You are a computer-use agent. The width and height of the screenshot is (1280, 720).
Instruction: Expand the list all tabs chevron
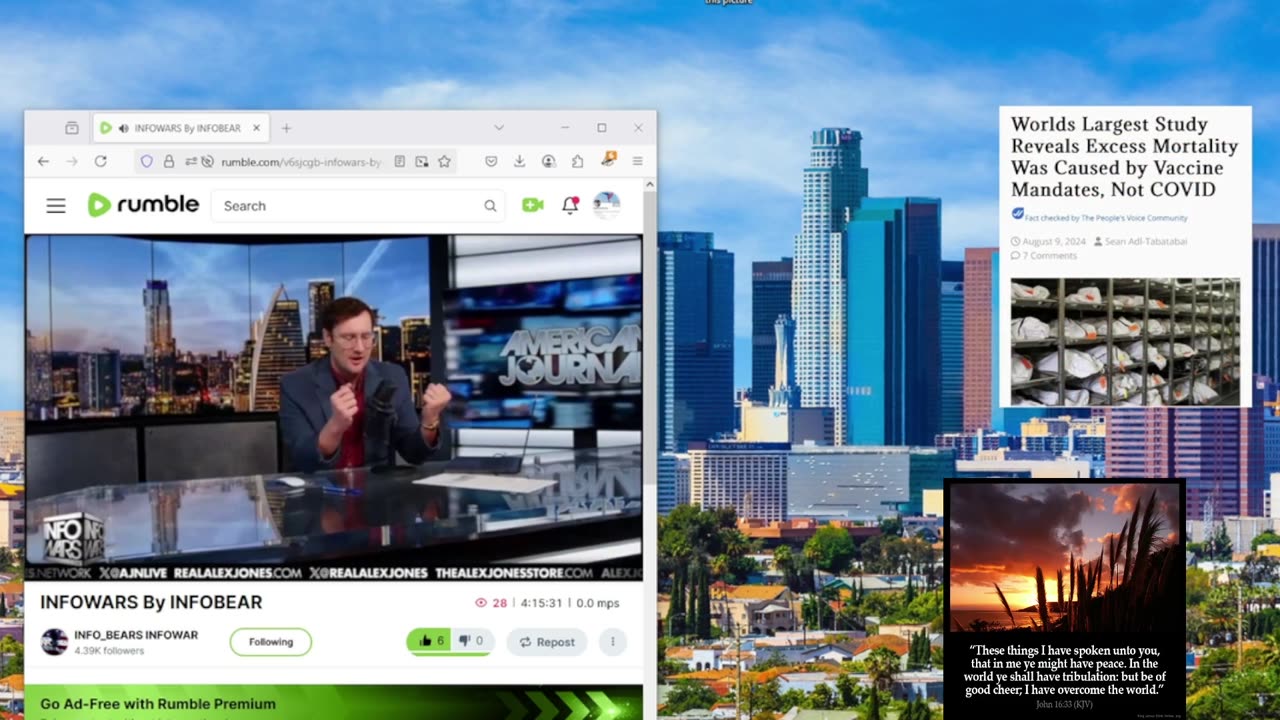[x=499, y=128]
